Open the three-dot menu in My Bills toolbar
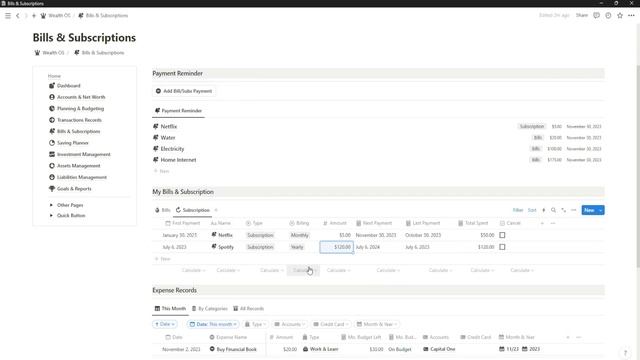 [573, 210]
